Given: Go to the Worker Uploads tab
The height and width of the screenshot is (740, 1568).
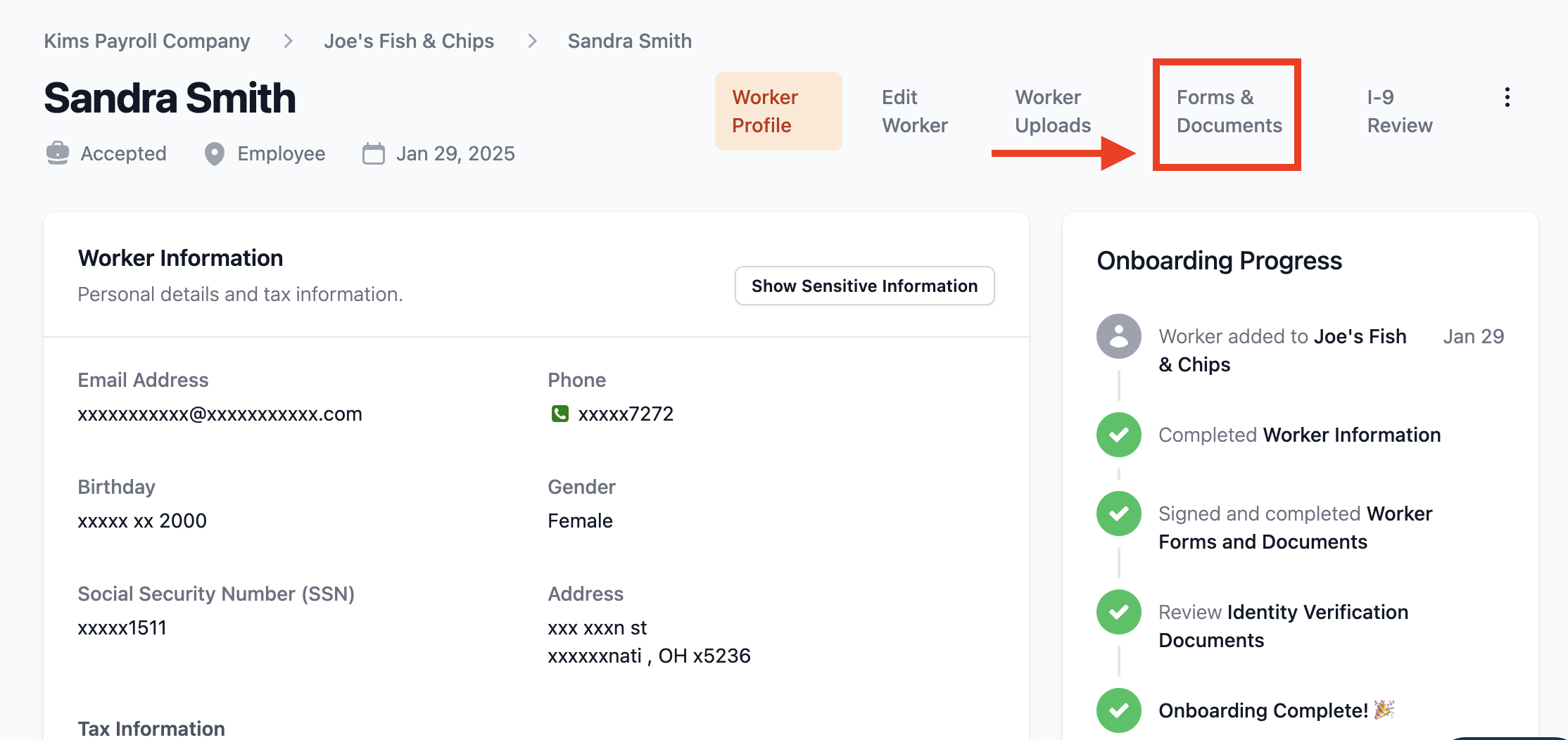Looking at the screenshot, I should click(1053, 111).
